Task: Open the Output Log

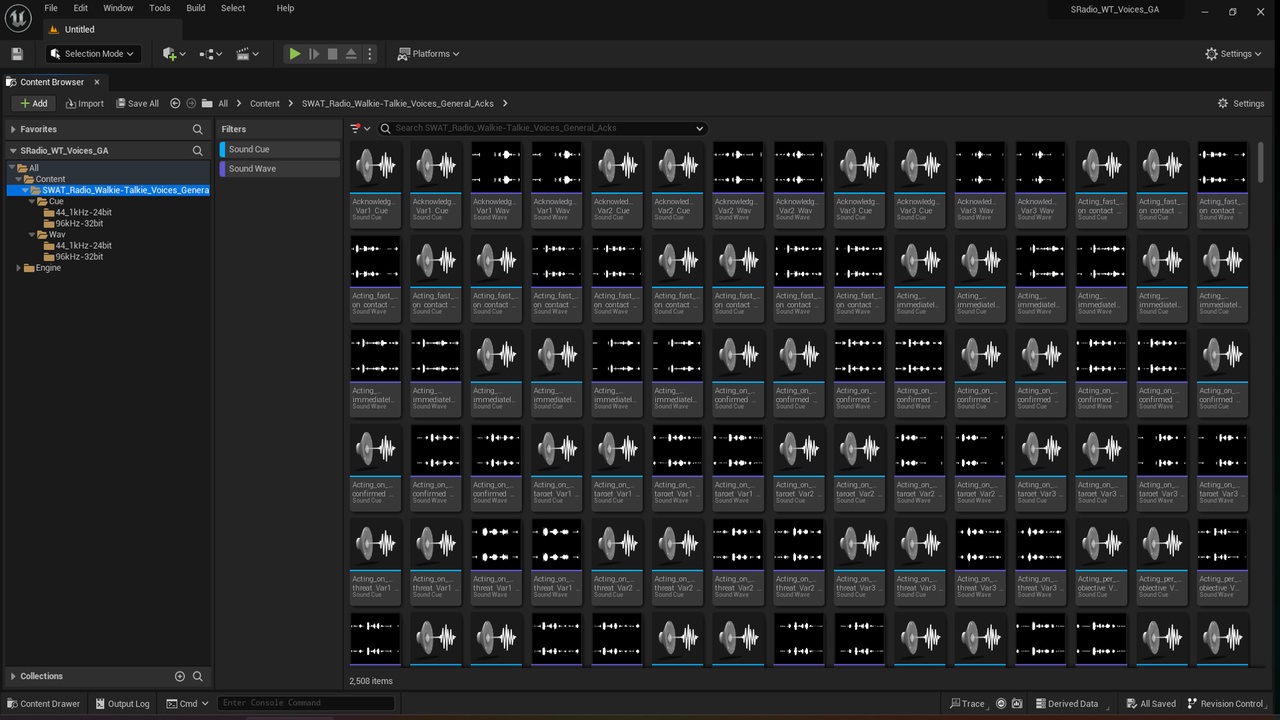Action: [122, 703]
